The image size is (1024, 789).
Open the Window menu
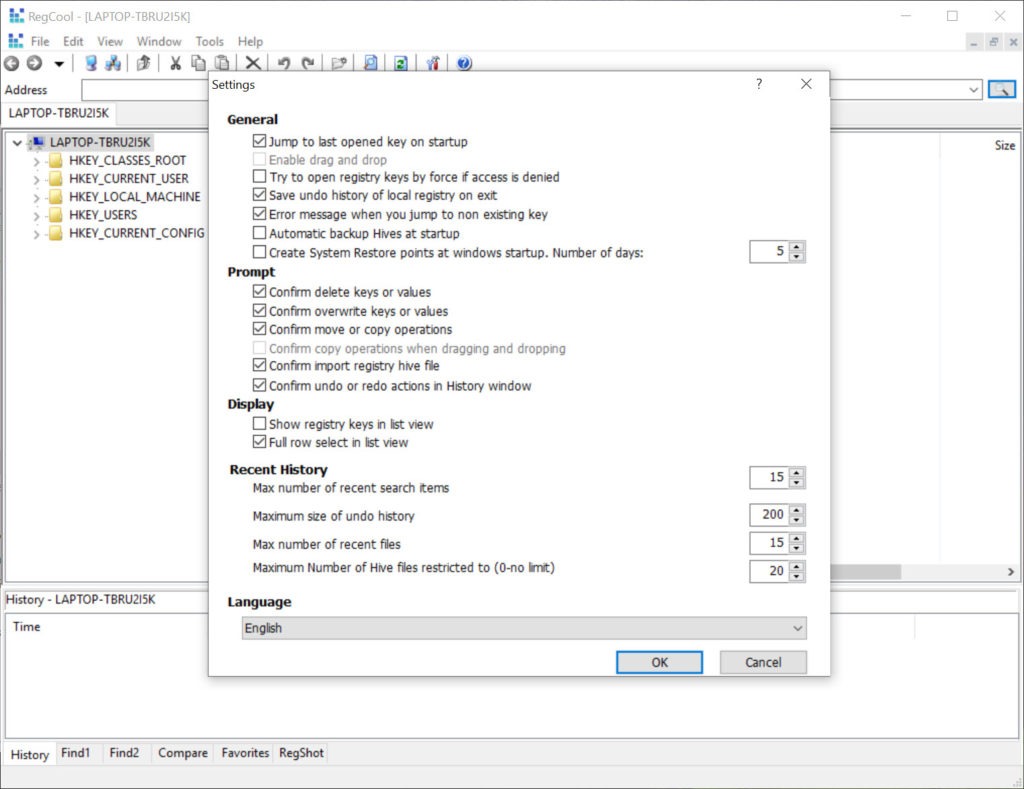pos(159,41)
